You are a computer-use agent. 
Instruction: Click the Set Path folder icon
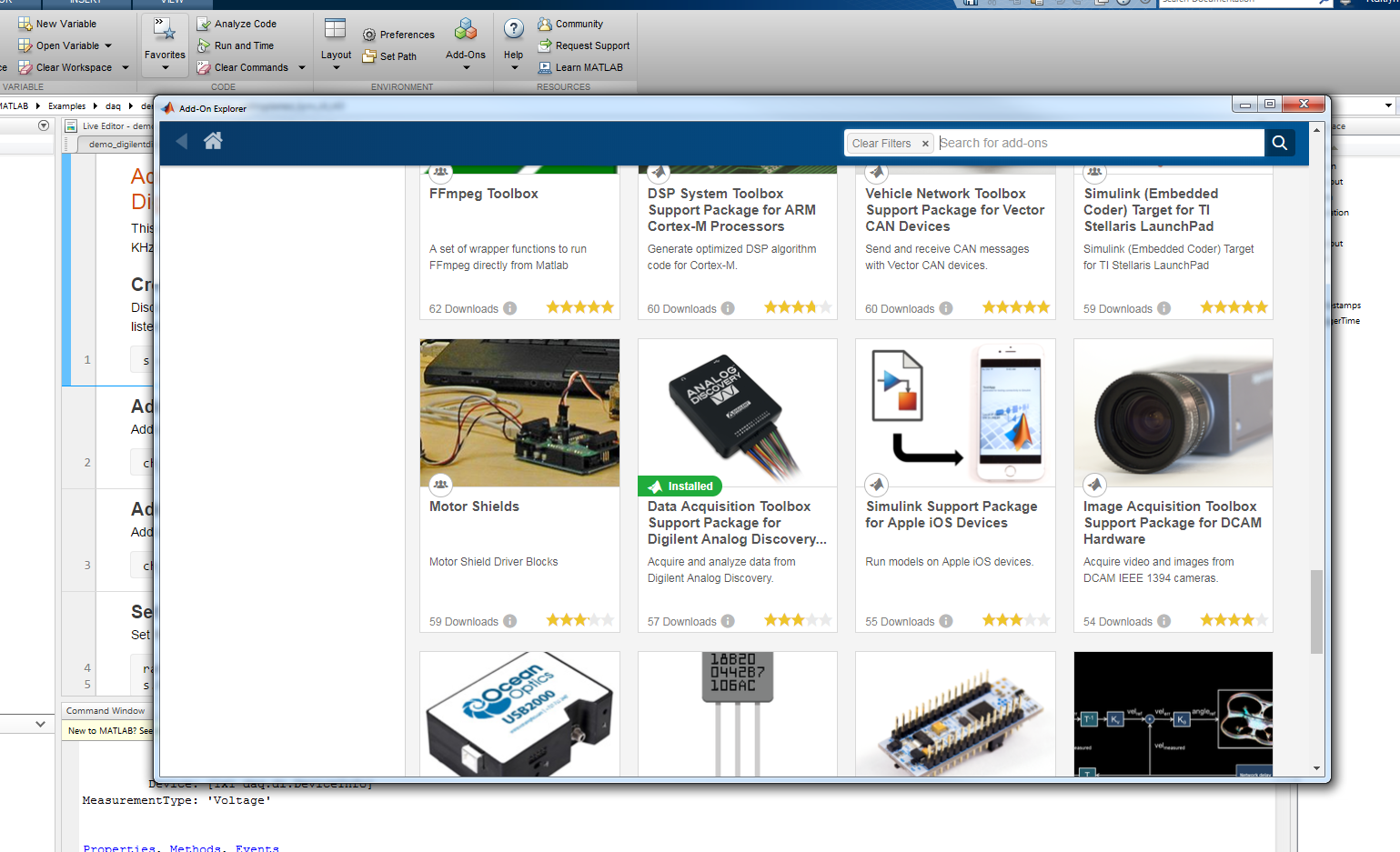(368, 55)
